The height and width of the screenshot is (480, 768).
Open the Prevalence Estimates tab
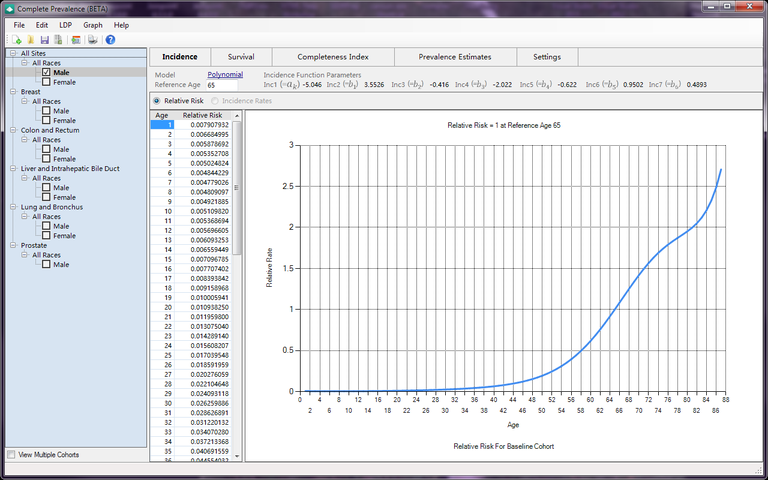(454, 57)
